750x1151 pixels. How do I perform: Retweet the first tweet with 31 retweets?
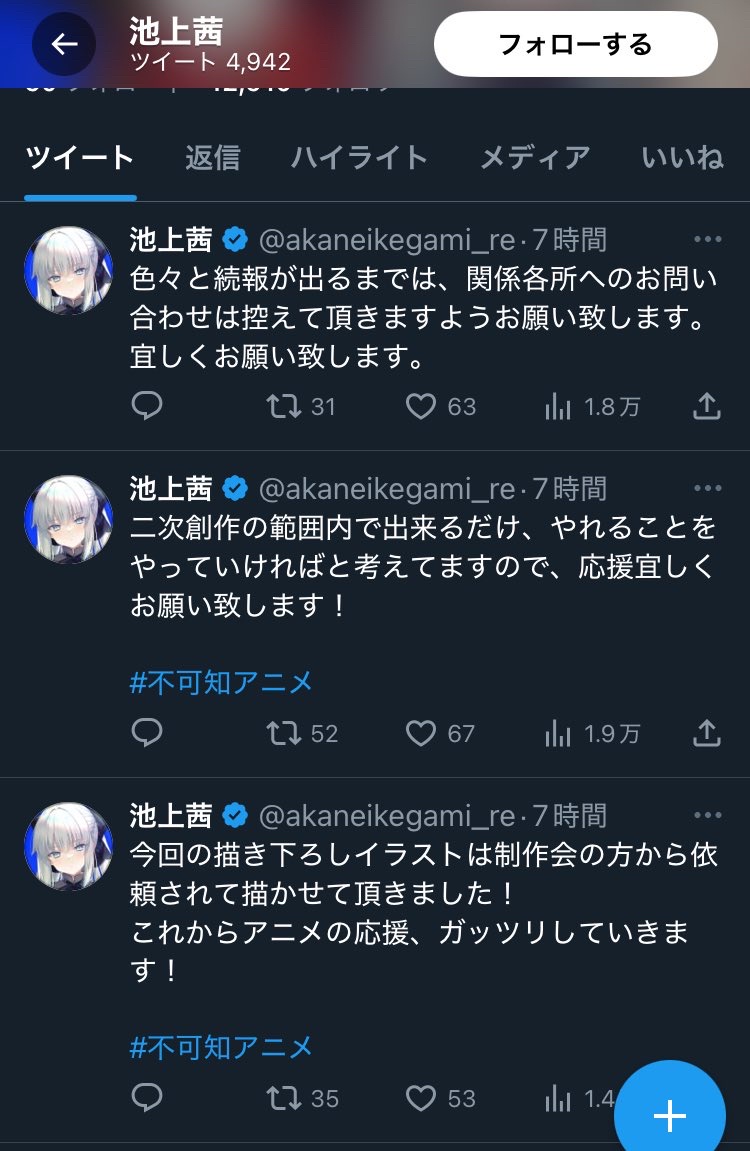(284, 406)
